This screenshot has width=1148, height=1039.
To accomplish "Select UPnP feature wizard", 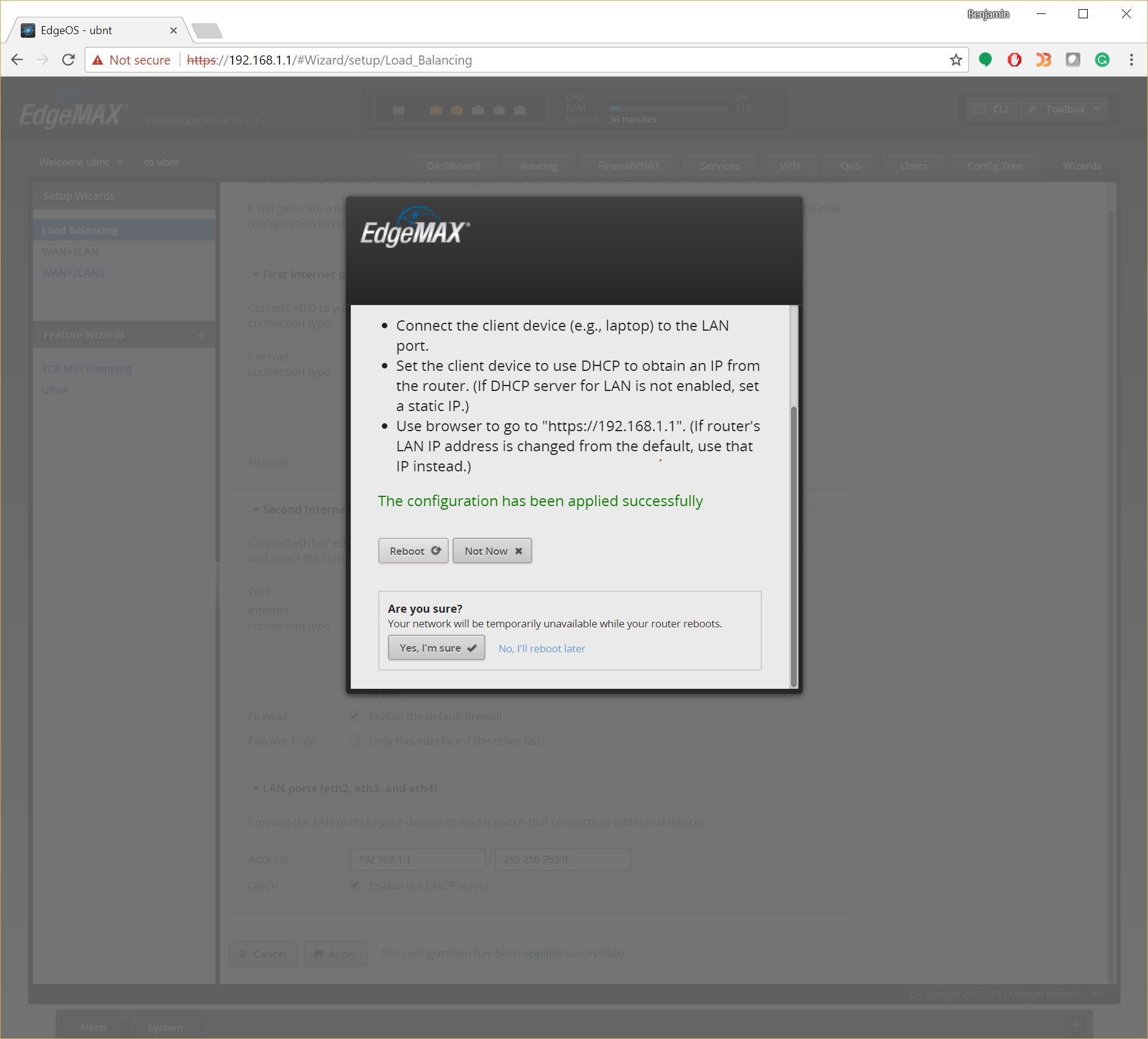I will point(55,390).
